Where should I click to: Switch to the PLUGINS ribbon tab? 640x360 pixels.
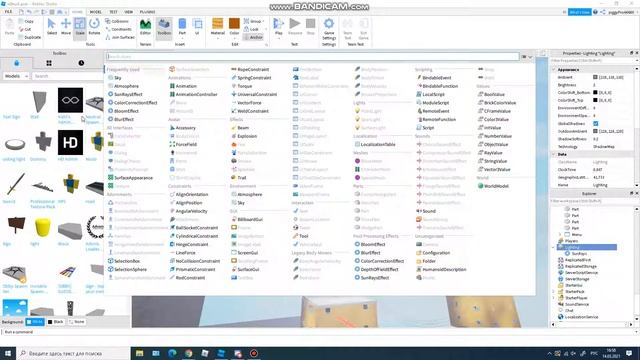click(x=147, y=12)
